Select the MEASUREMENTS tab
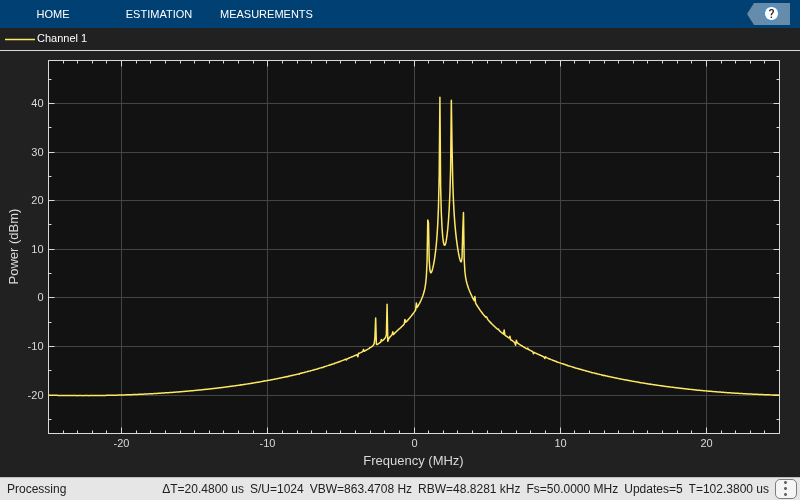This screenshot has width=800, height=500. point(266,14)
